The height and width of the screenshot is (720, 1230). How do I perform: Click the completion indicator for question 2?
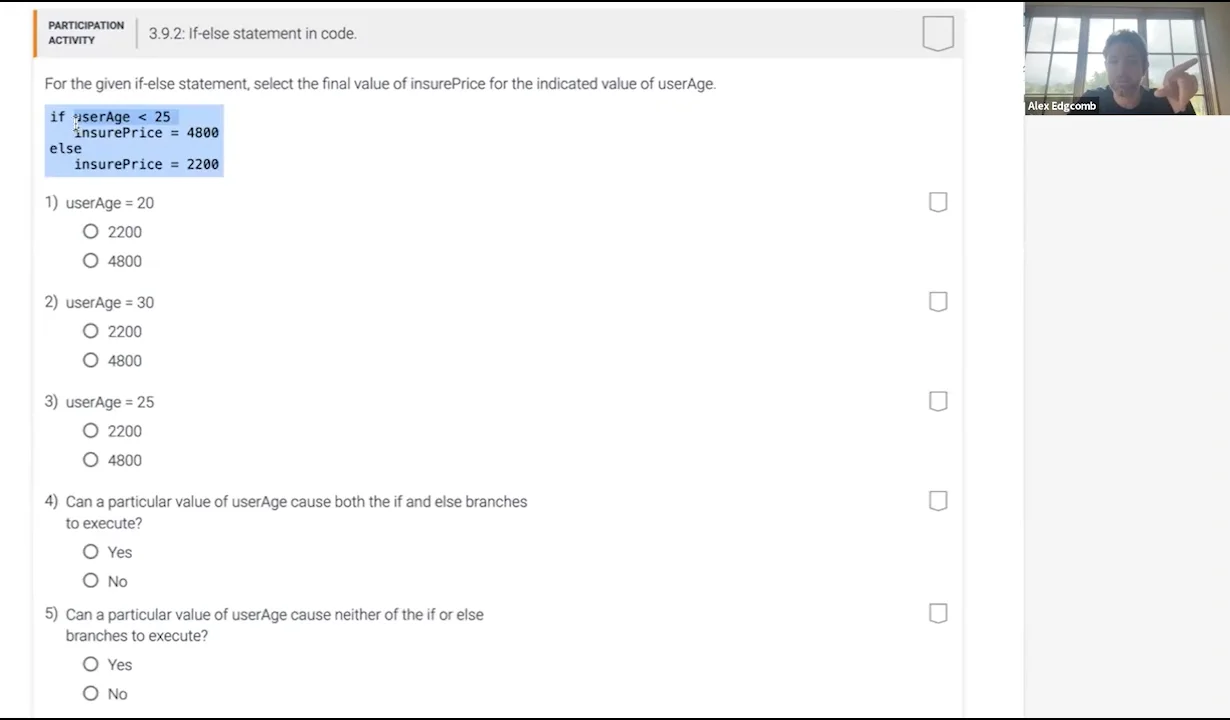point(938,301)
